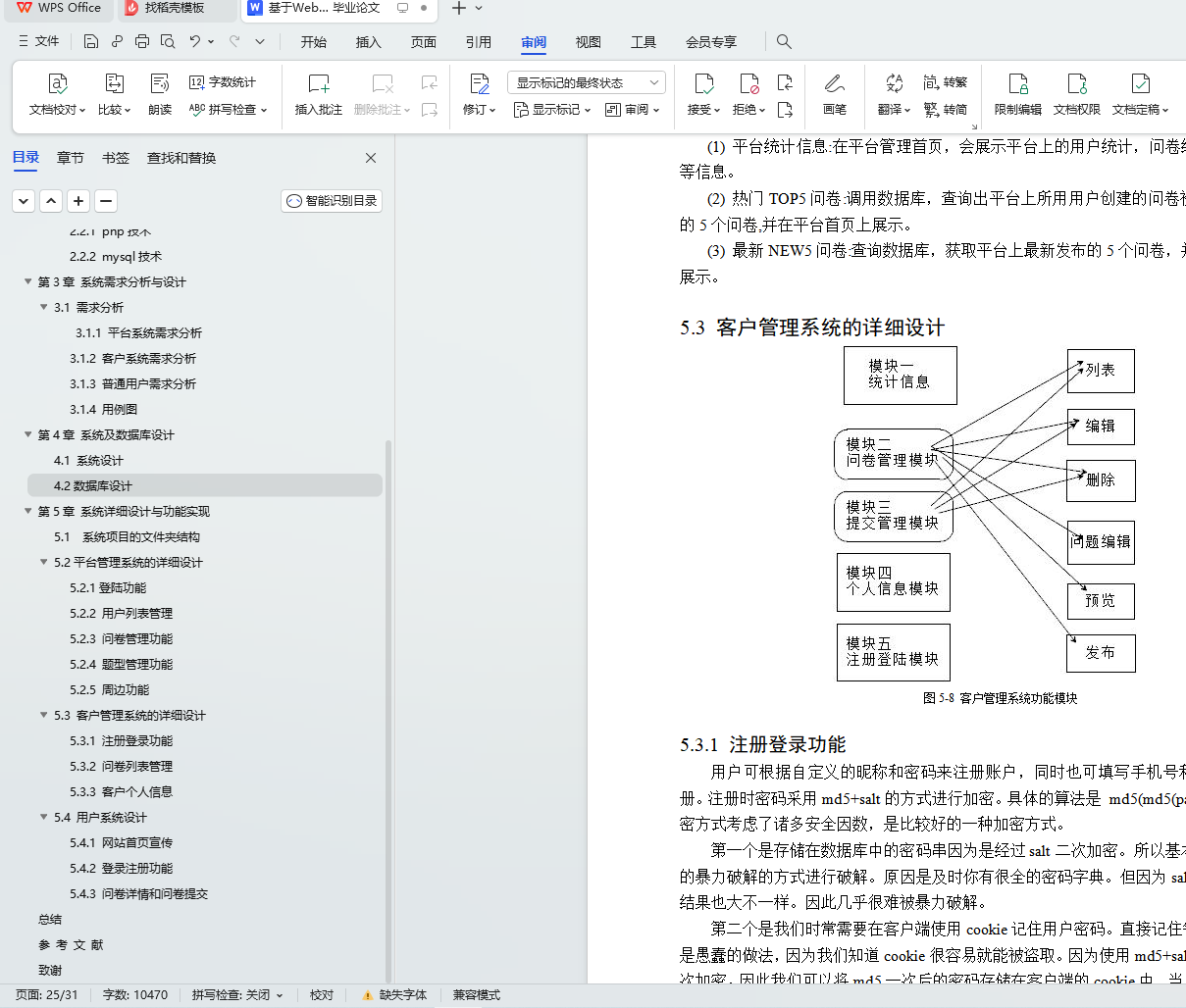The height and width of the screenshot is (1008, 1186).
Task: Click the 拒绝 reject changes icon
Action: [749, 83]
